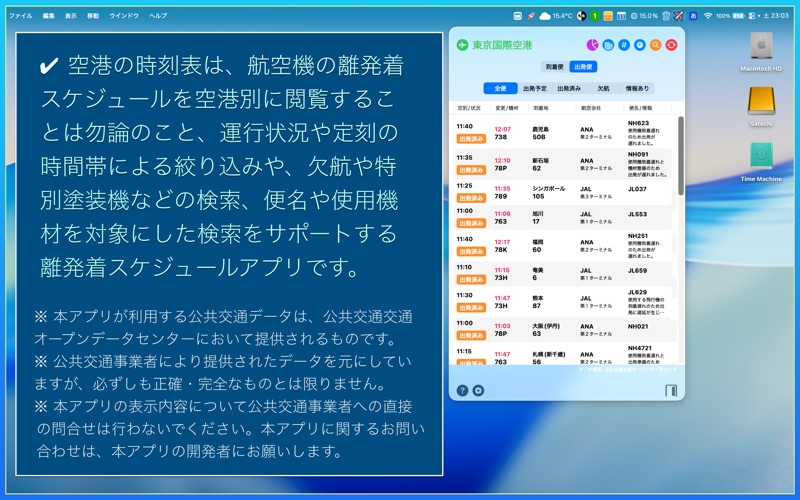This screenshot has height=500, width=800.
Task: Switch to the 出発便 departures segment
Action: (583, 67)
